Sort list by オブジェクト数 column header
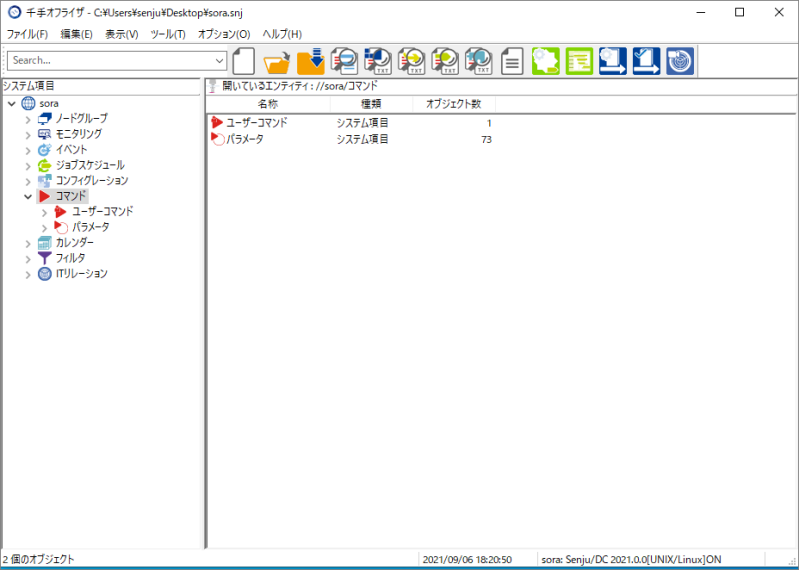This screenshot has height=570, width=799. click(454, 104)
